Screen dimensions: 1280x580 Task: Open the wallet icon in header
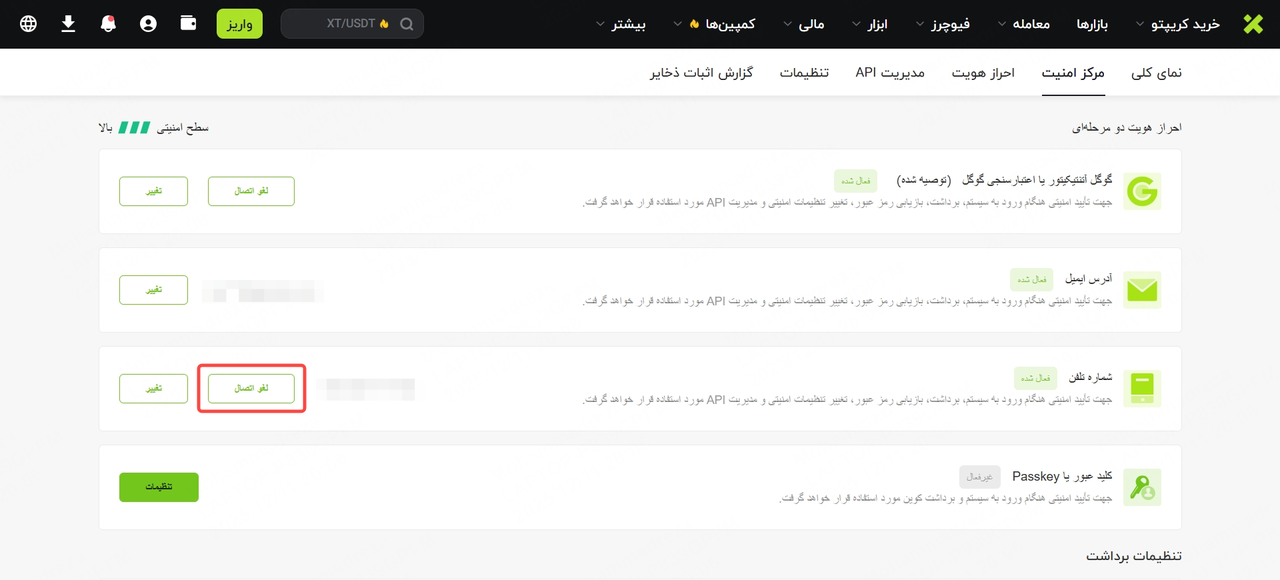[x=188, y=24]
